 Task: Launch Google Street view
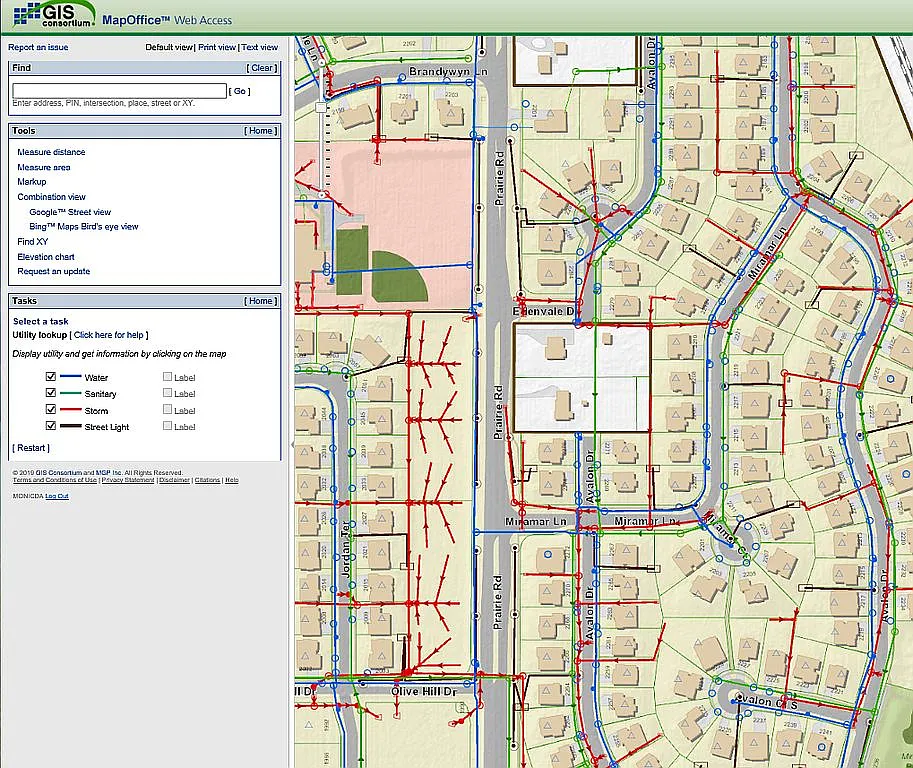coord(70,212)
